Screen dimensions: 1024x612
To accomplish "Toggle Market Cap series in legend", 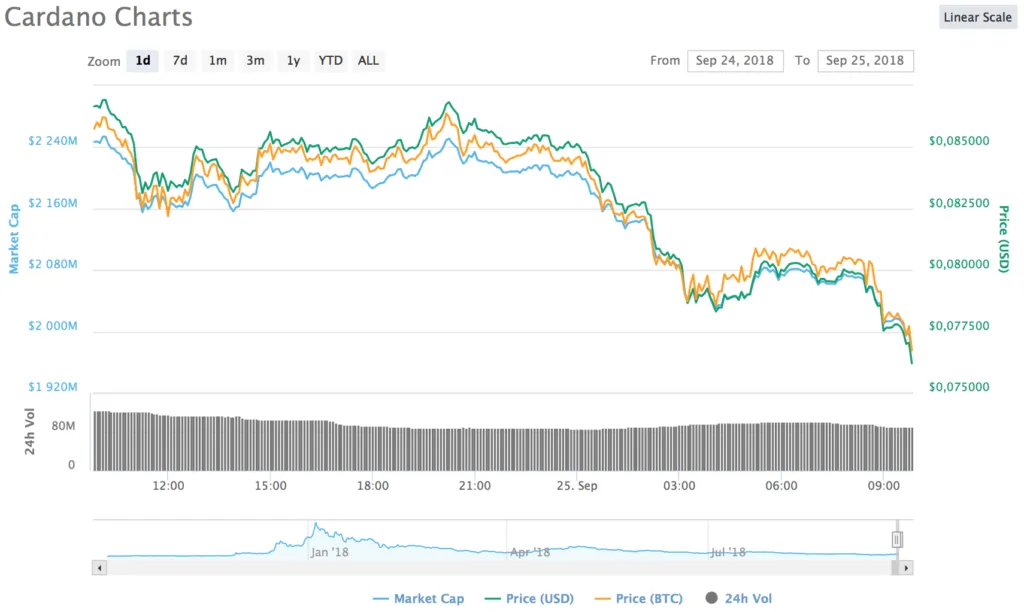I will (x=419, y=598).
